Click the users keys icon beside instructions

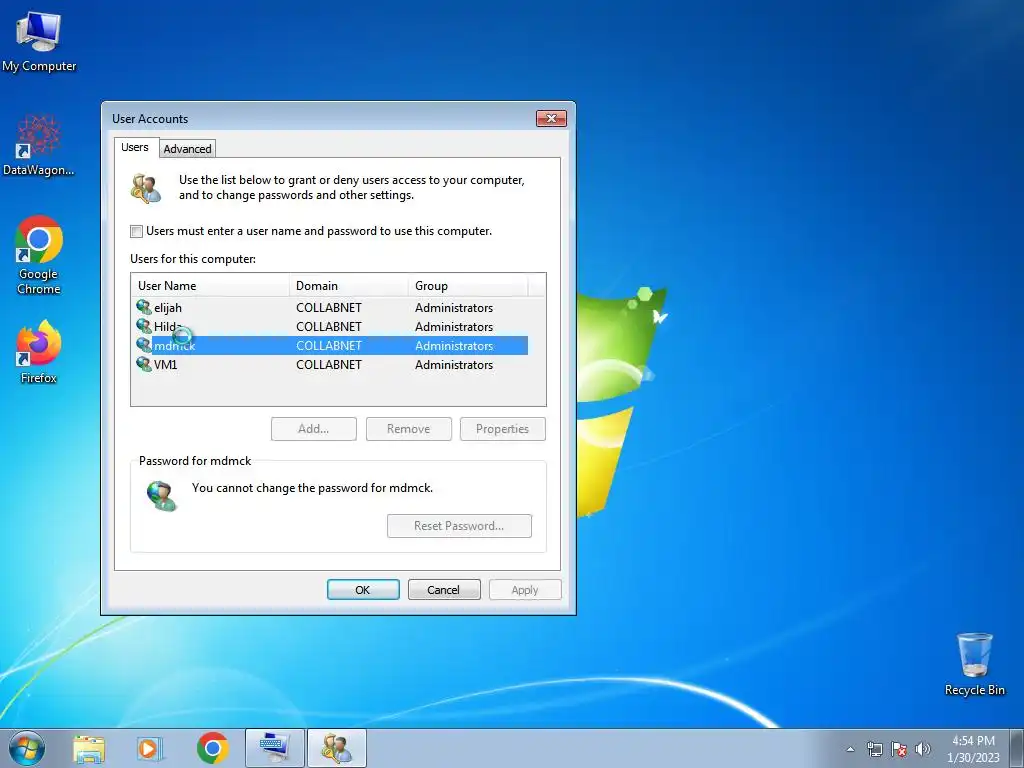click(x=146, y=189)
